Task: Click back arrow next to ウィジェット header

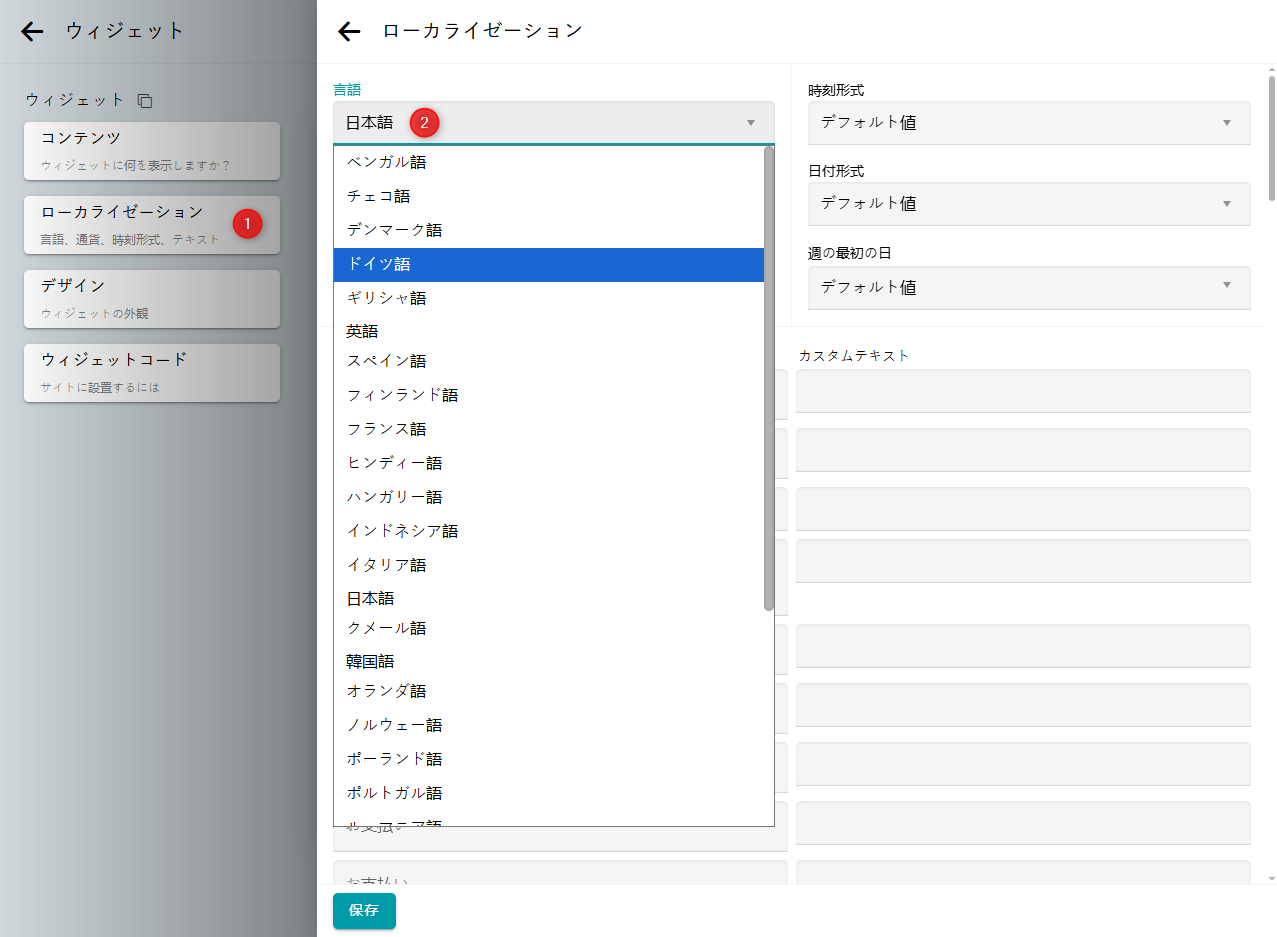Action: [33, 31]
